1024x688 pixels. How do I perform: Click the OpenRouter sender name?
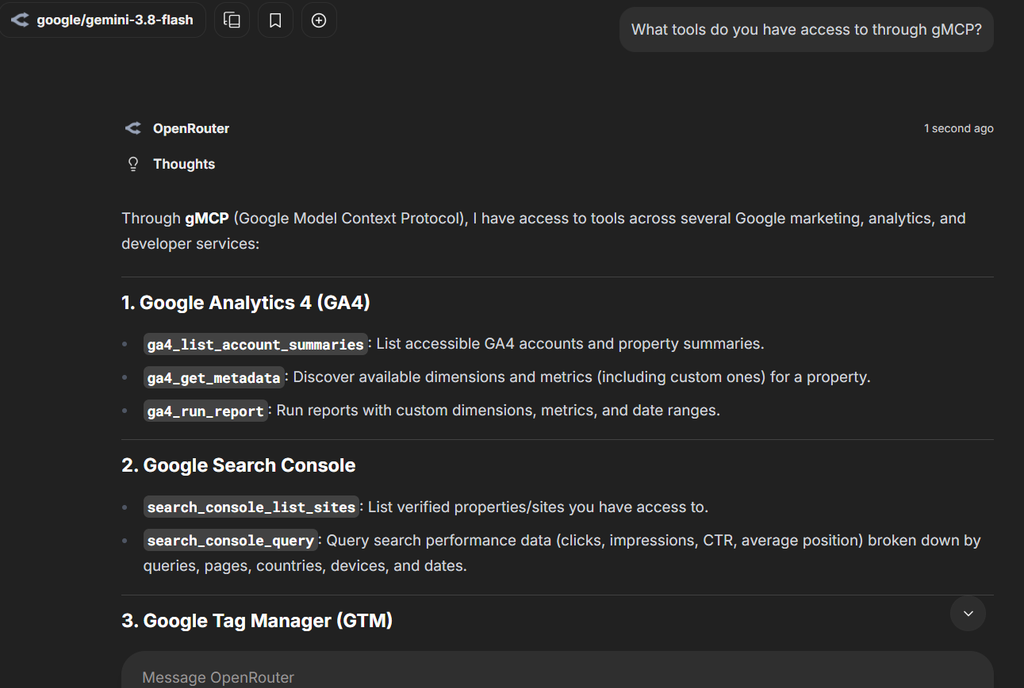coord(191,129)
